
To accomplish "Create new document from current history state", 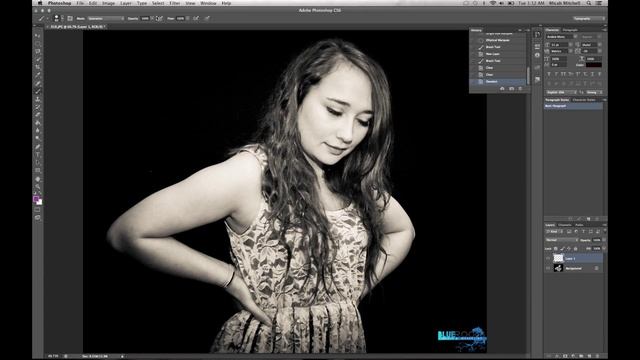I will tap(502, 89).
